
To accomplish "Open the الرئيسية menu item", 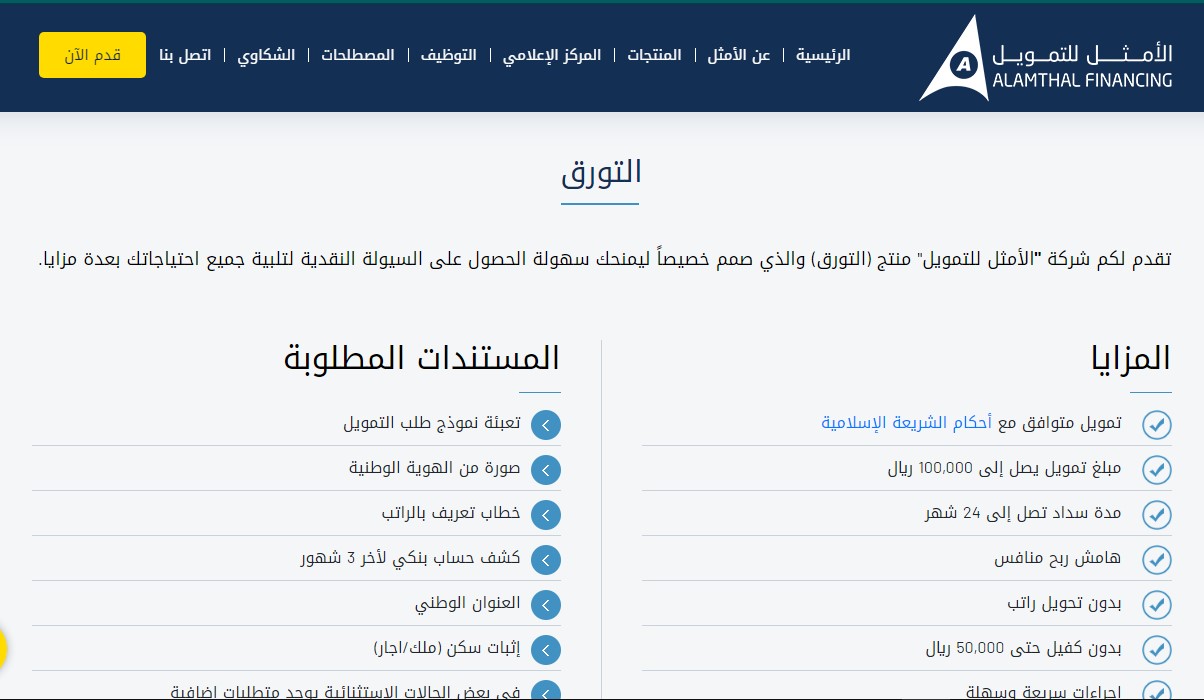I will pos(823,55).
